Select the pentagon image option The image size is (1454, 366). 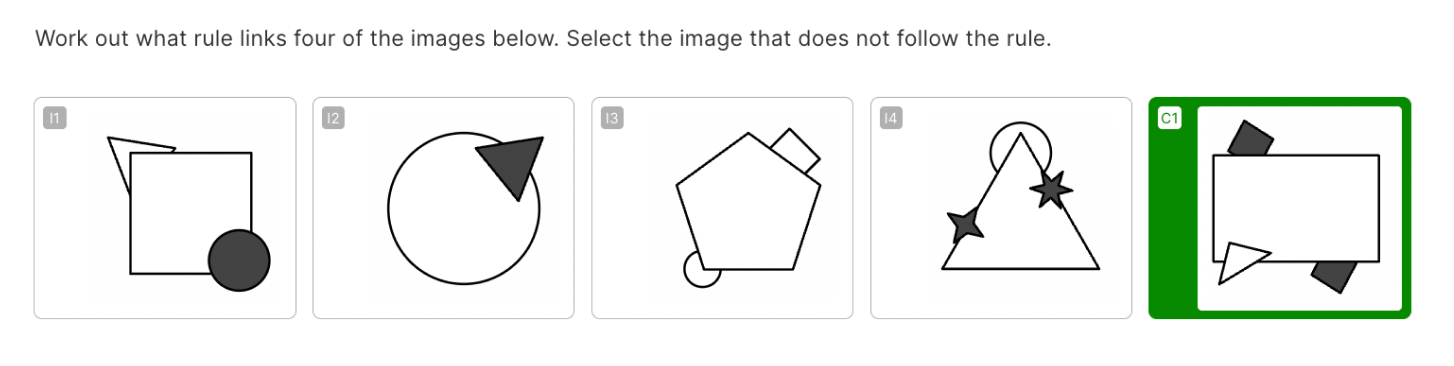pyautogui.click(x=722, y=208)
